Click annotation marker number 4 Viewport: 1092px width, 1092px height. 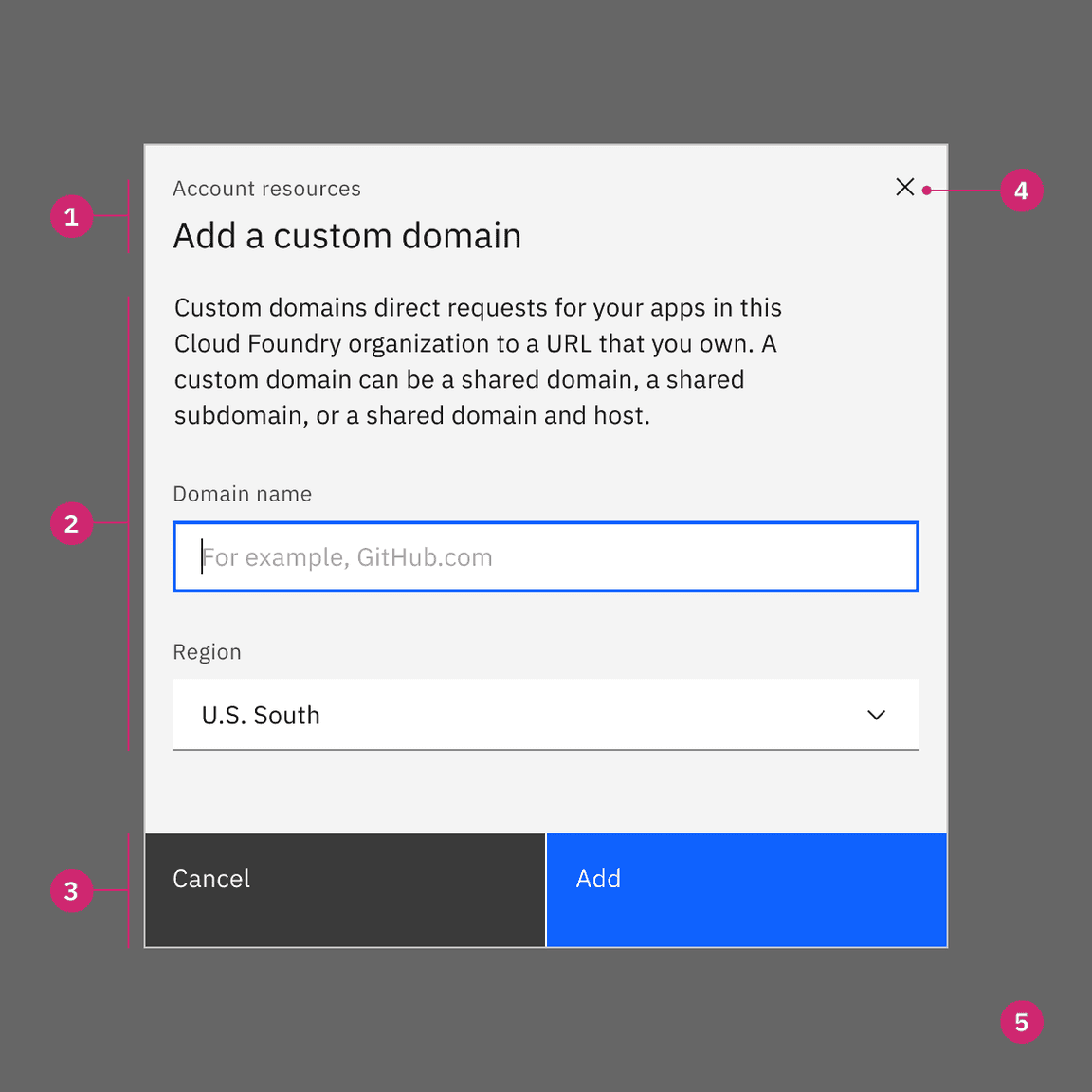1021,191
